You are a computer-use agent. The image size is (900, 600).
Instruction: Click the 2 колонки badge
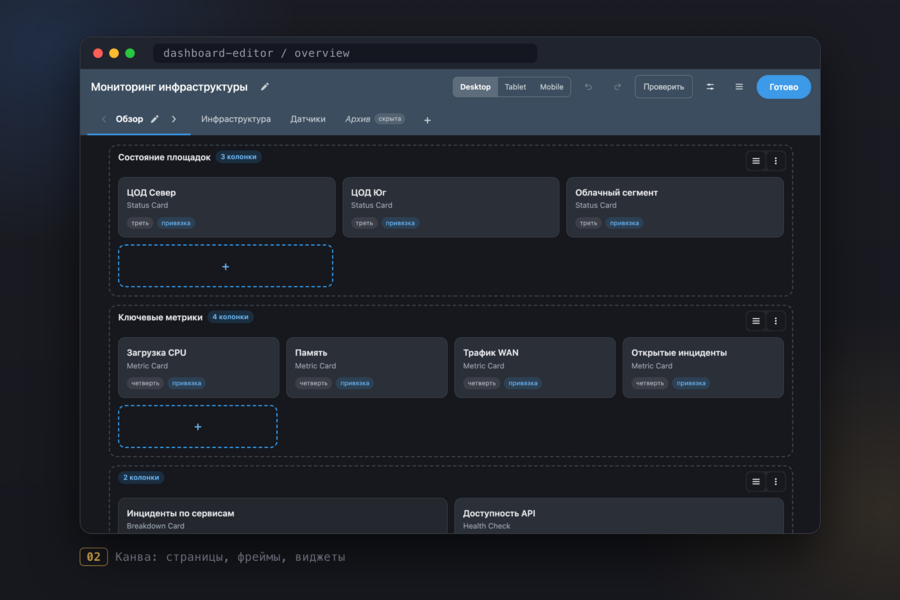coord(141,478)
